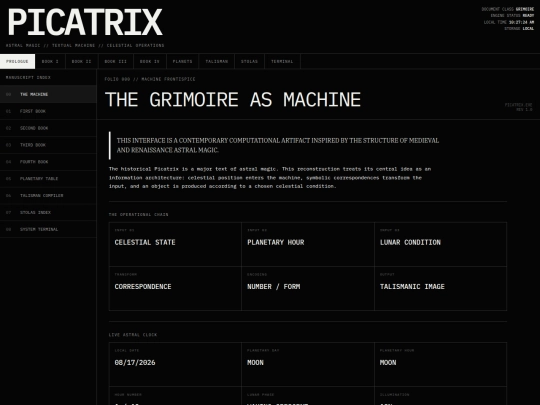Open the PROLOGUE tab
This screenshot has height=405, width=540.
17,61
